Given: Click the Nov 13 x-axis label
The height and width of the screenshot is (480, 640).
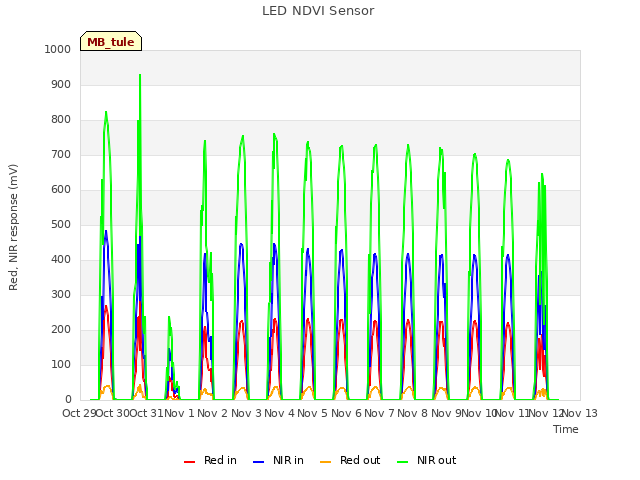Looking at the screenshot, I should [x=580, y=413].
